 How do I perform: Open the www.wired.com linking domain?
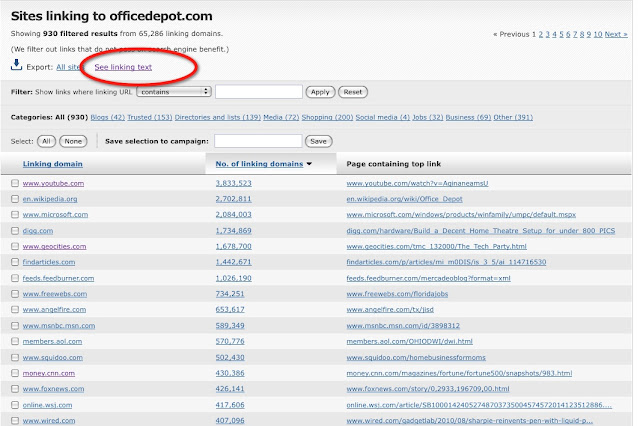49,421
